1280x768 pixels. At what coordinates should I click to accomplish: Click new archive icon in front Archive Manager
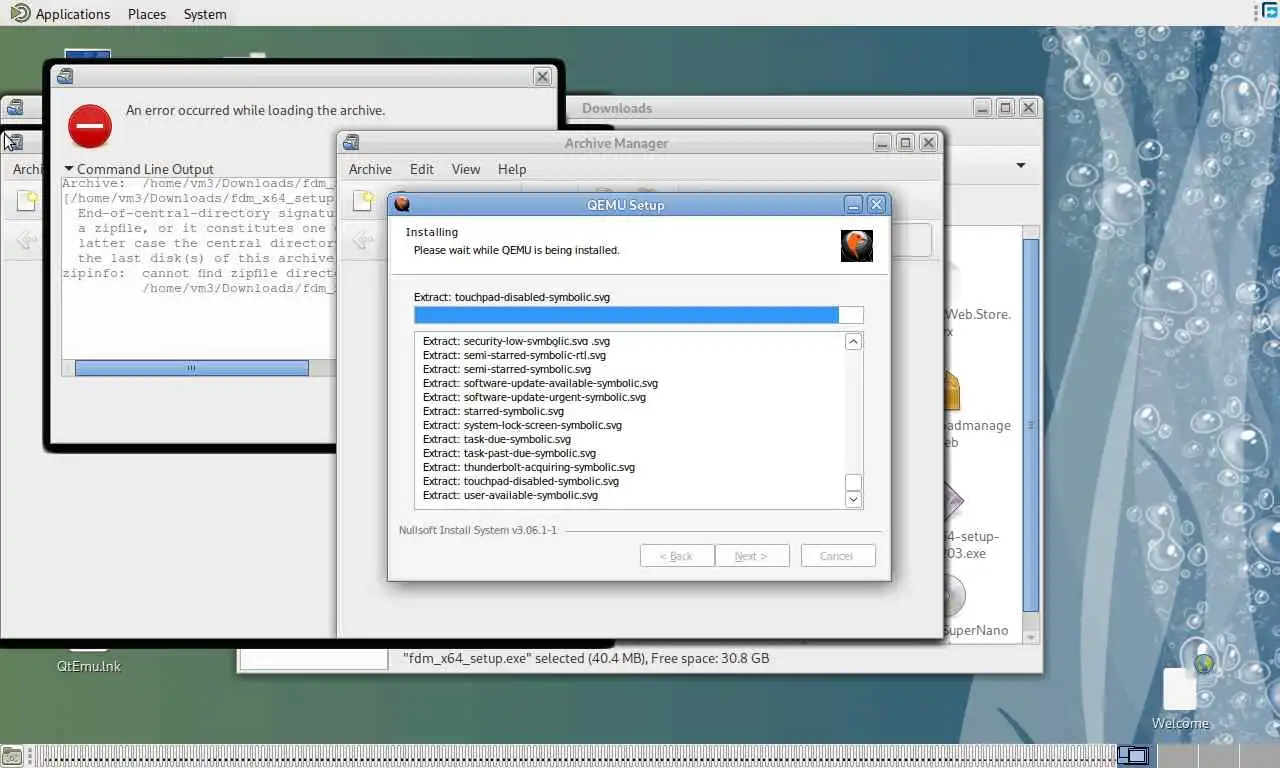(364, 201)
